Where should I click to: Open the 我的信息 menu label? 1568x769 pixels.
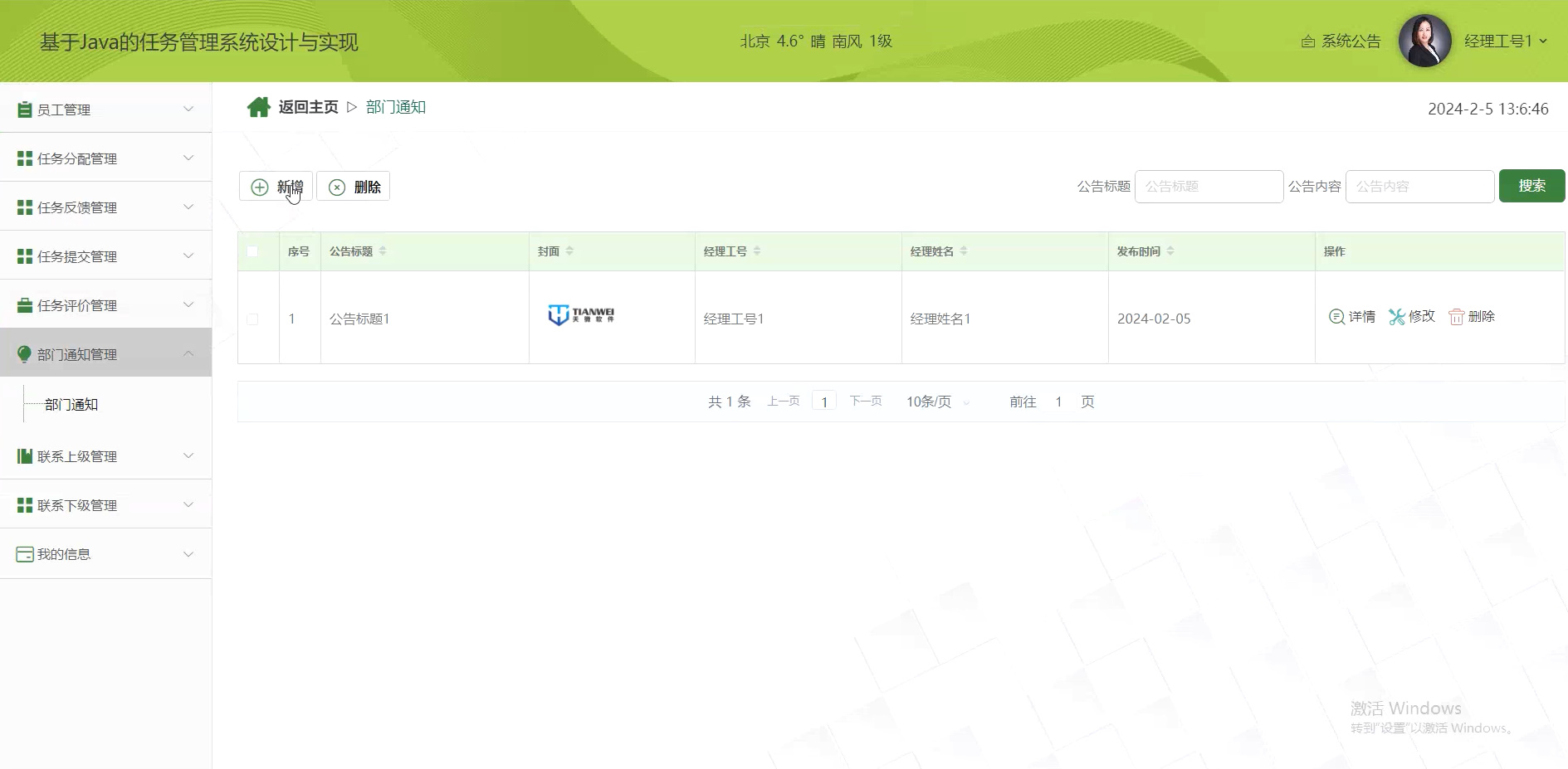64,554
